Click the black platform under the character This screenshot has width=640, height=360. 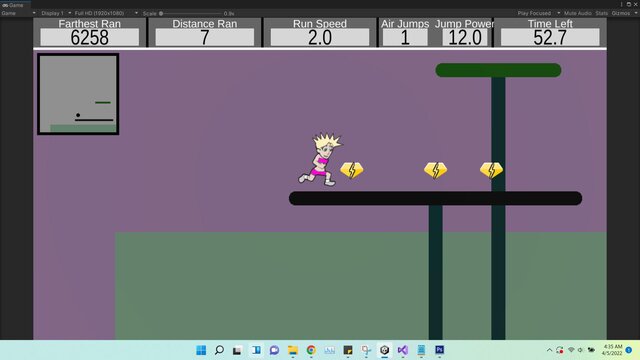(x=436, y=198)
